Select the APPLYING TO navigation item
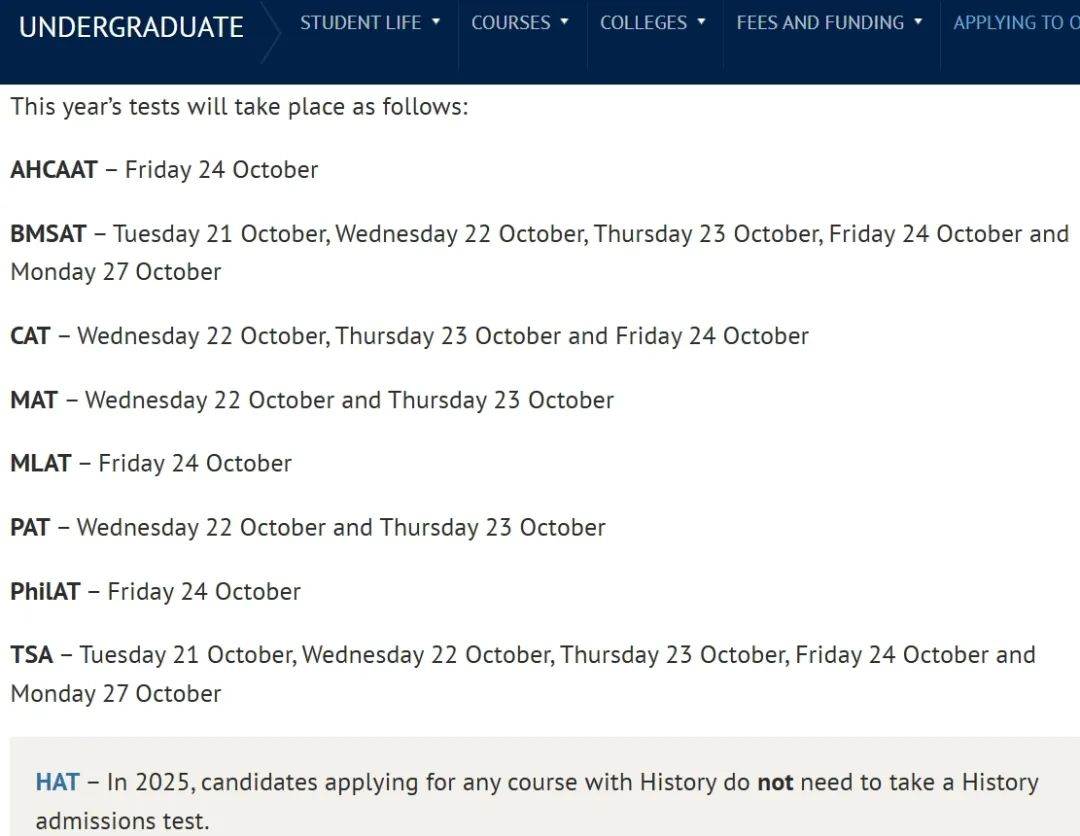 tap(1015, 22)
